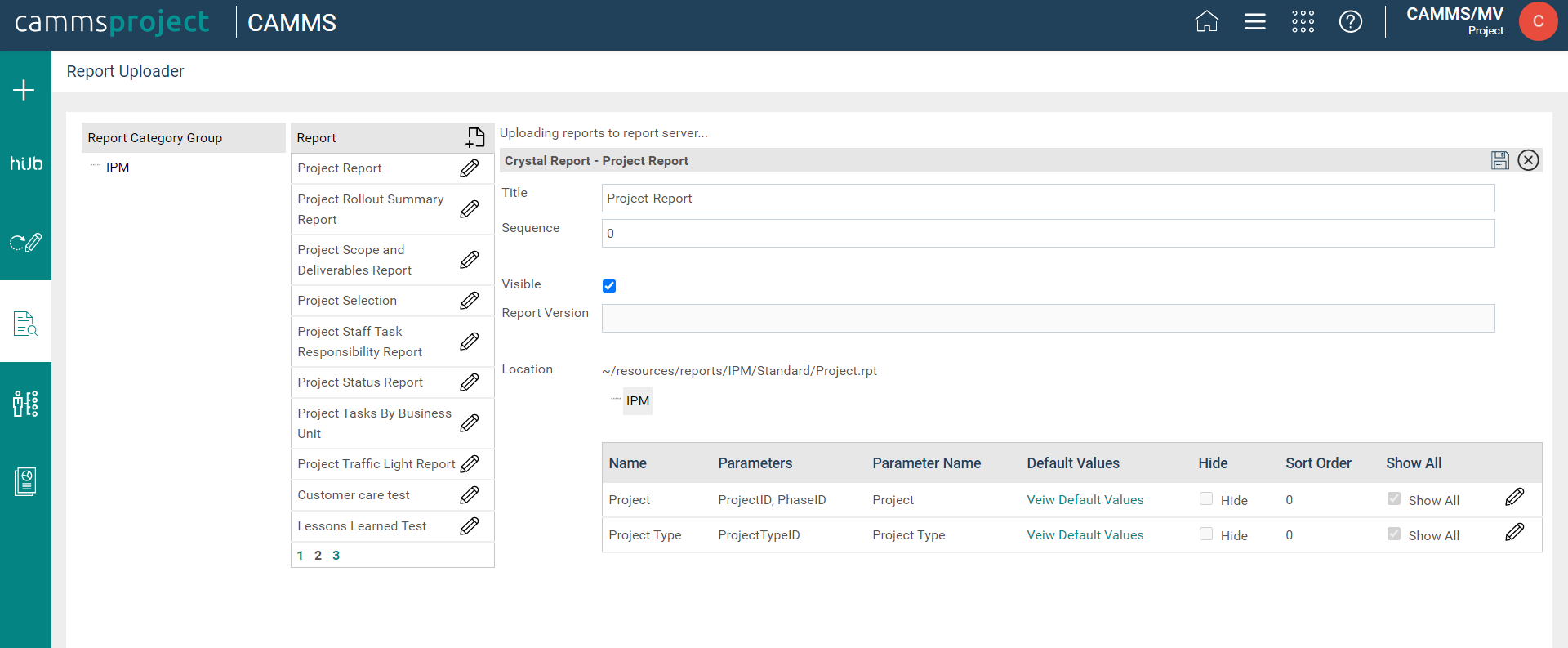
Task: Click the cammsproject logo
Action: [x=112, y=22]
